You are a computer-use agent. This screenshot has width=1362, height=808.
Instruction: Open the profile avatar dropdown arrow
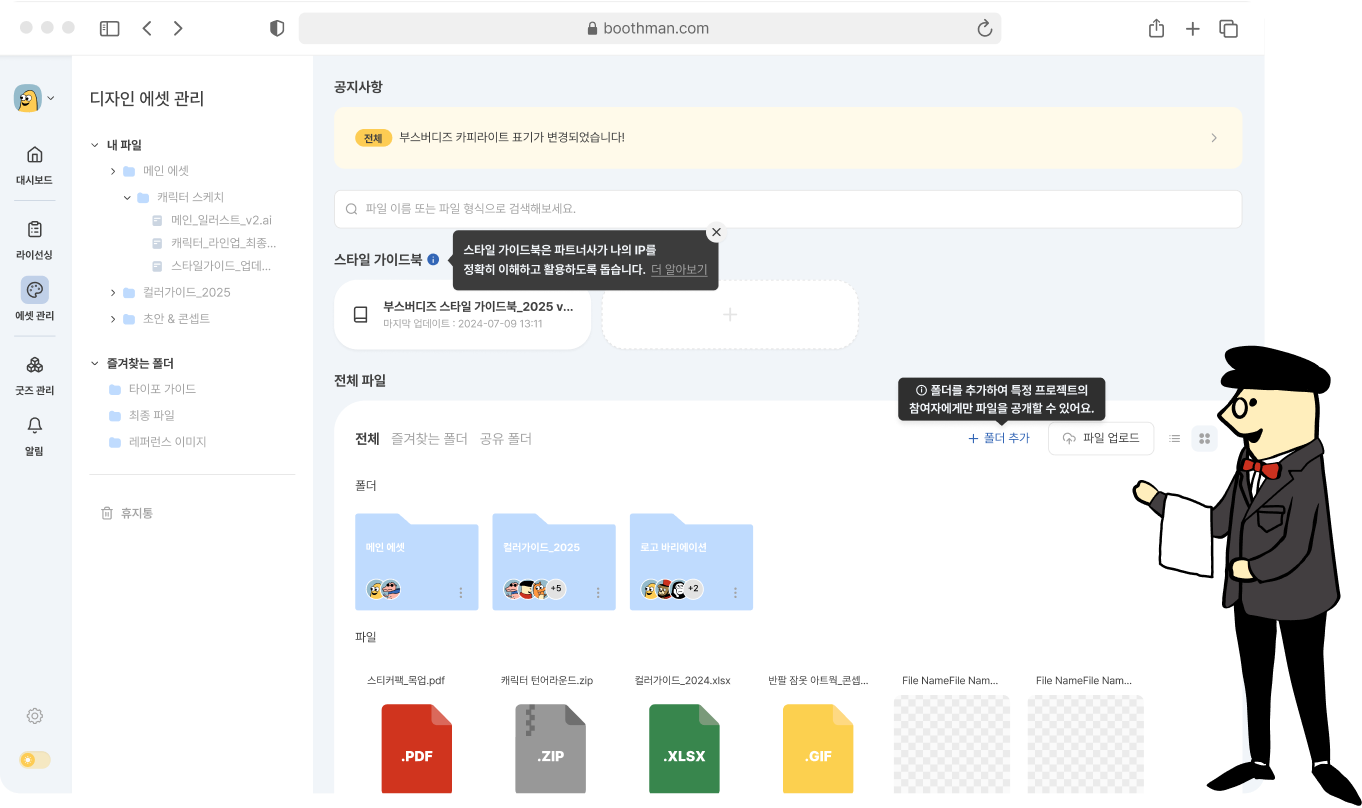51,98
